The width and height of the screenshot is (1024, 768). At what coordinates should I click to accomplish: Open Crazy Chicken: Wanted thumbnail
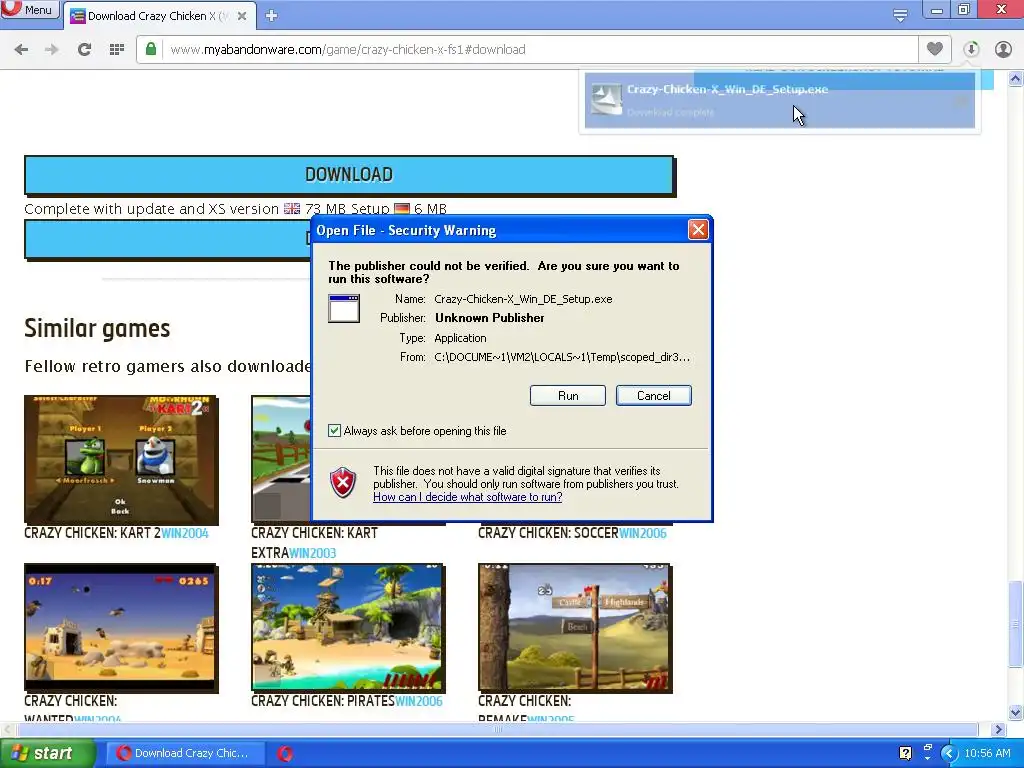point(121,628)
